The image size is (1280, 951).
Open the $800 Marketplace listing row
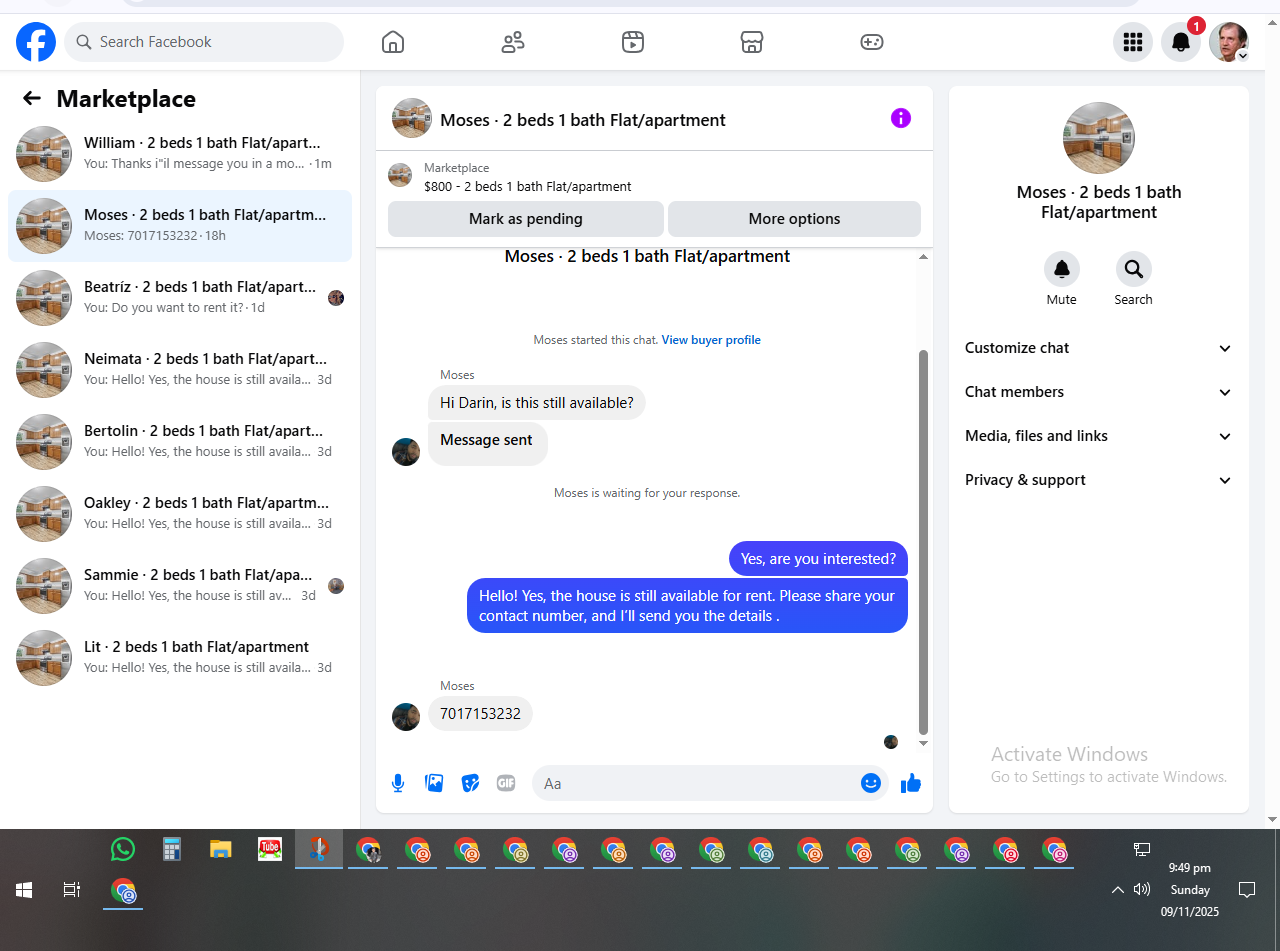(x=654, y=177)
